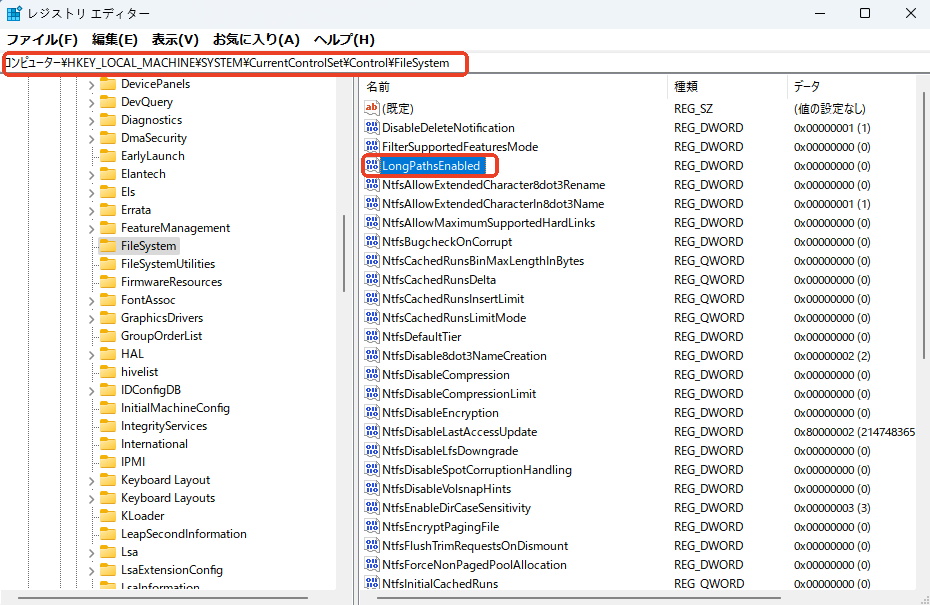Viewport: 930px width, 605px height.
Task: Expand the FeatureManagement key chevron
Action: point(91,228)
